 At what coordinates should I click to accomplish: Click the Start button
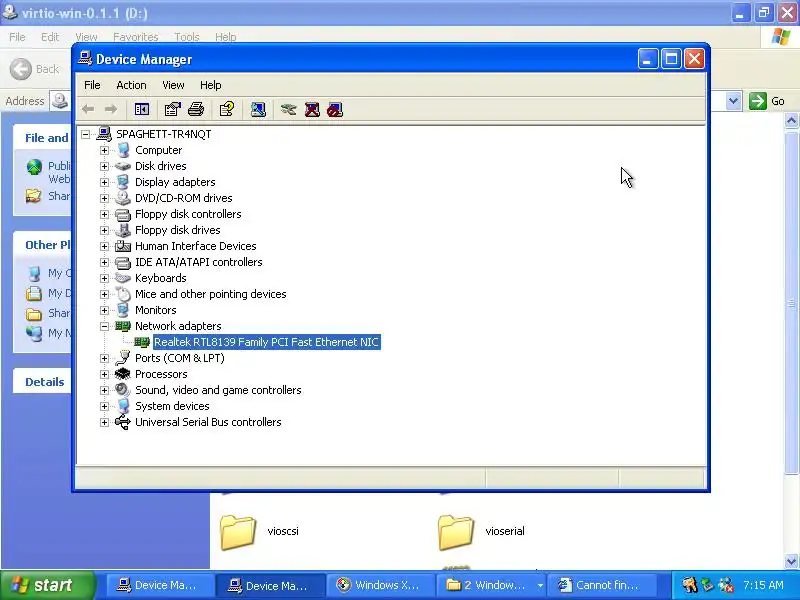(x=48, y=585)
